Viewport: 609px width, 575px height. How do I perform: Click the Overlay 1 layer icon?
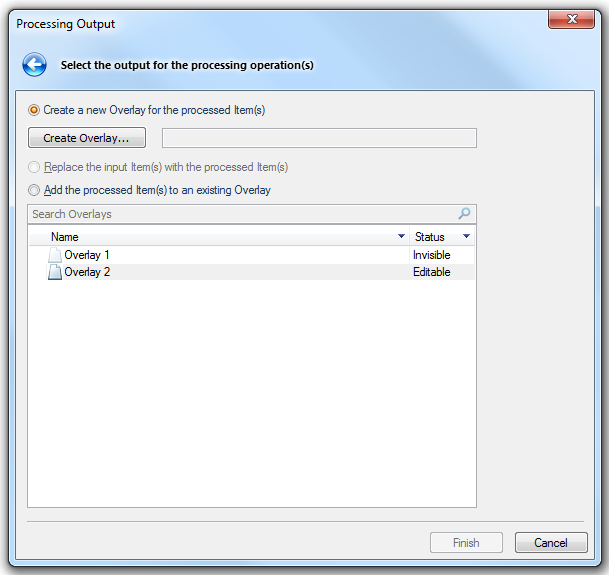55,255
